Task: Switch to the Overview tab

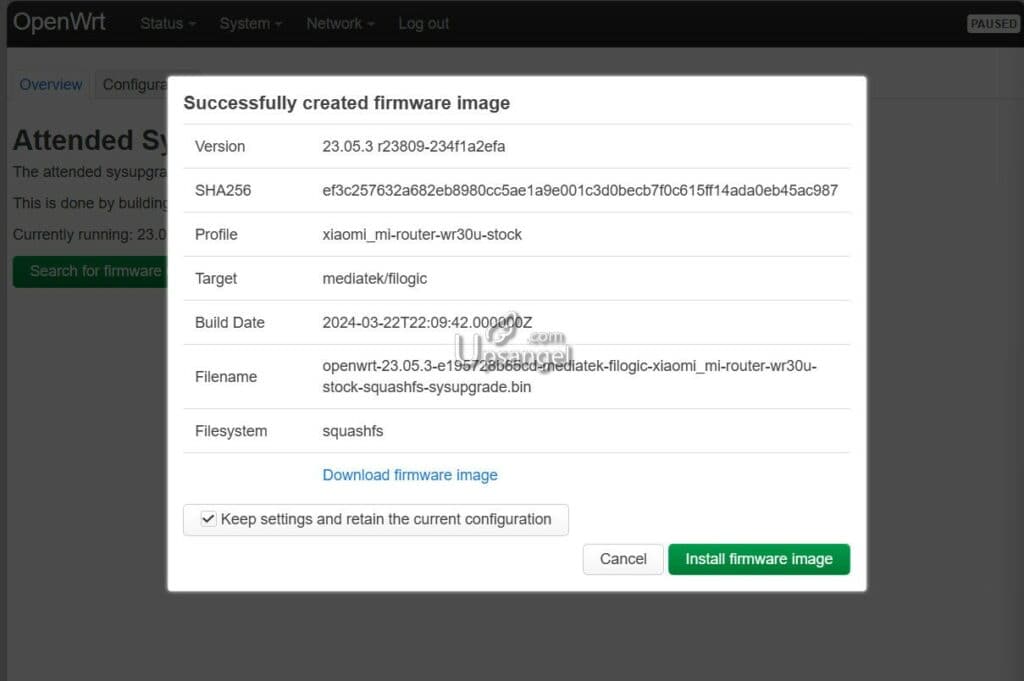Action: 50,85
